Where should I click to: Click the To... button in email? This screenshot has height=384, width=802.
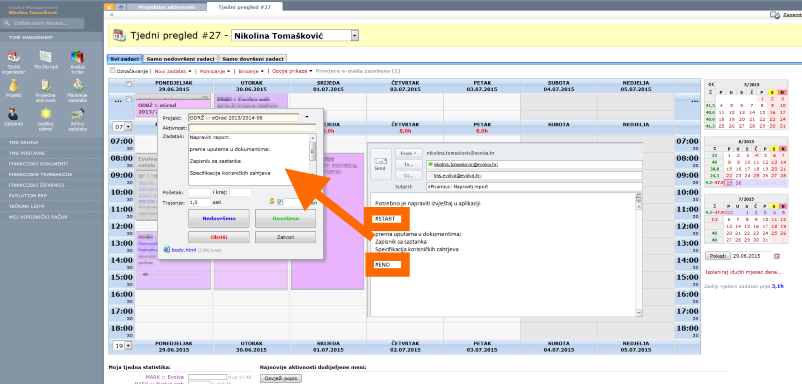click(408, 164)
